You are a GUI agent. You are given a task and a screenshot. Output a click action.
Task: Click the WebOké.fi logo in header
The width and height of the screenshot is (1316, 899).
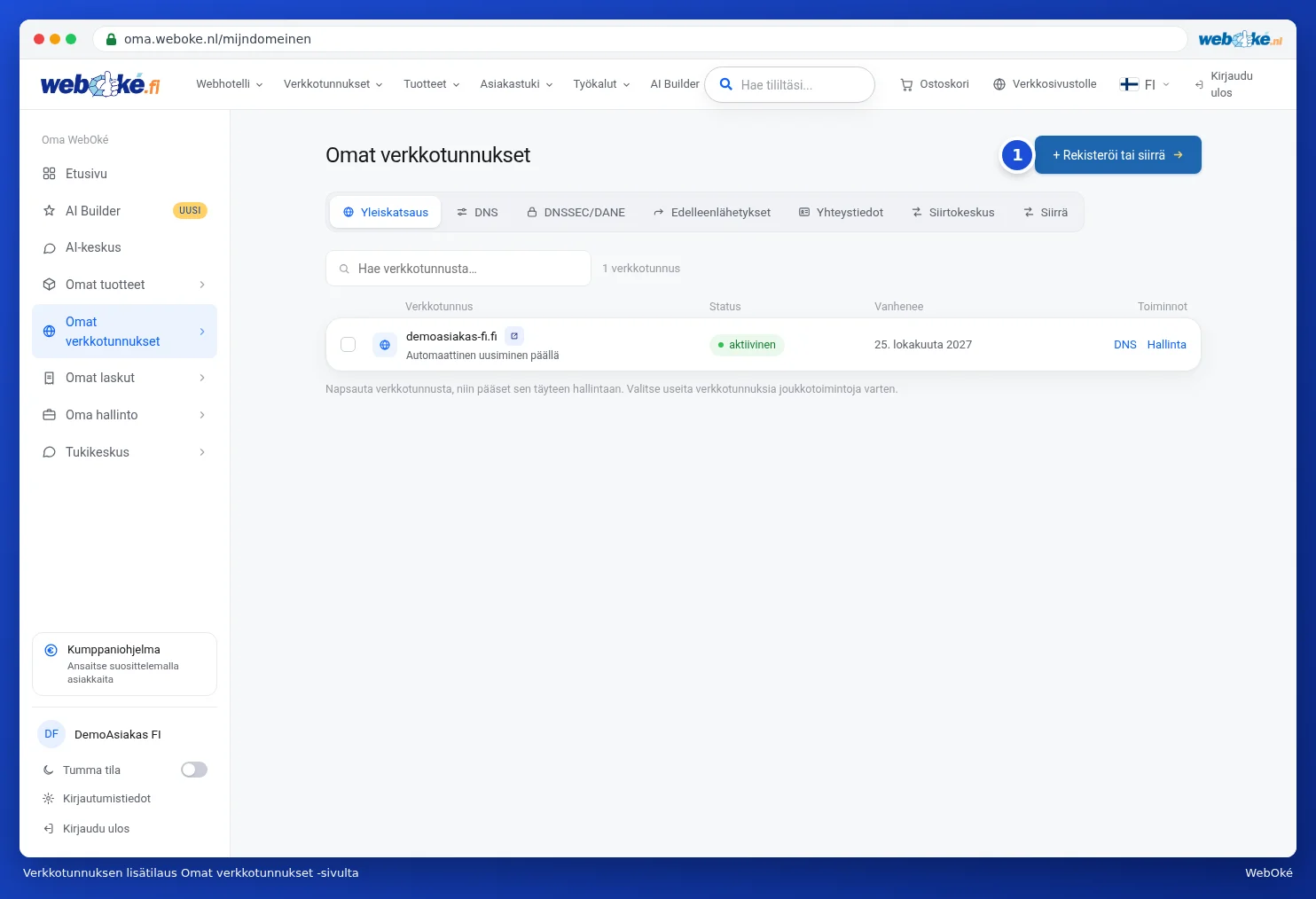coord(100,84)
